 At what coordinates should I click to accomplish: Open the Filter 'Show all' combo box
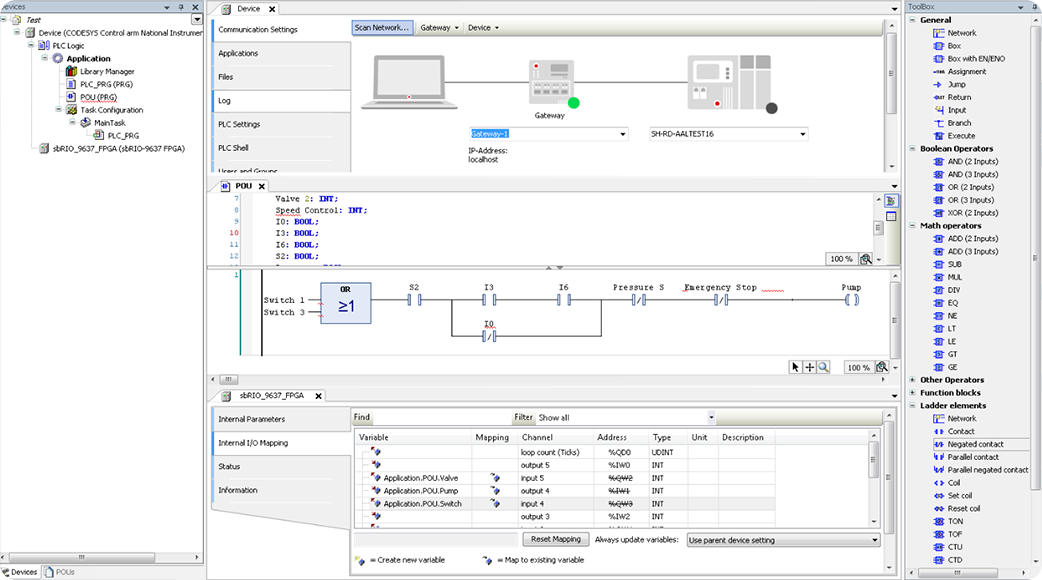(627, 417)
